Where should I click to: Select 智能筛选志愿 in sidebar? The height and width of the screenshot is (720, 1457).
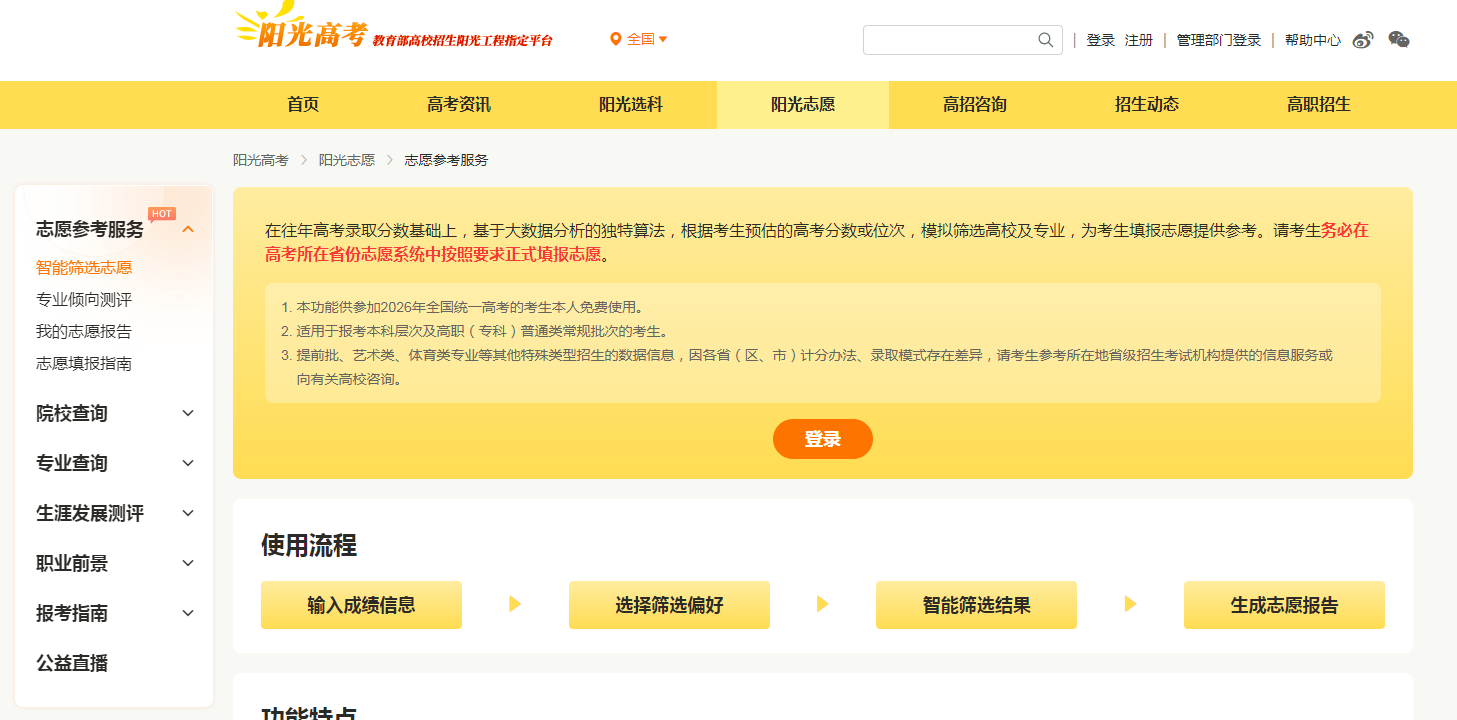[x=84, y=268]
